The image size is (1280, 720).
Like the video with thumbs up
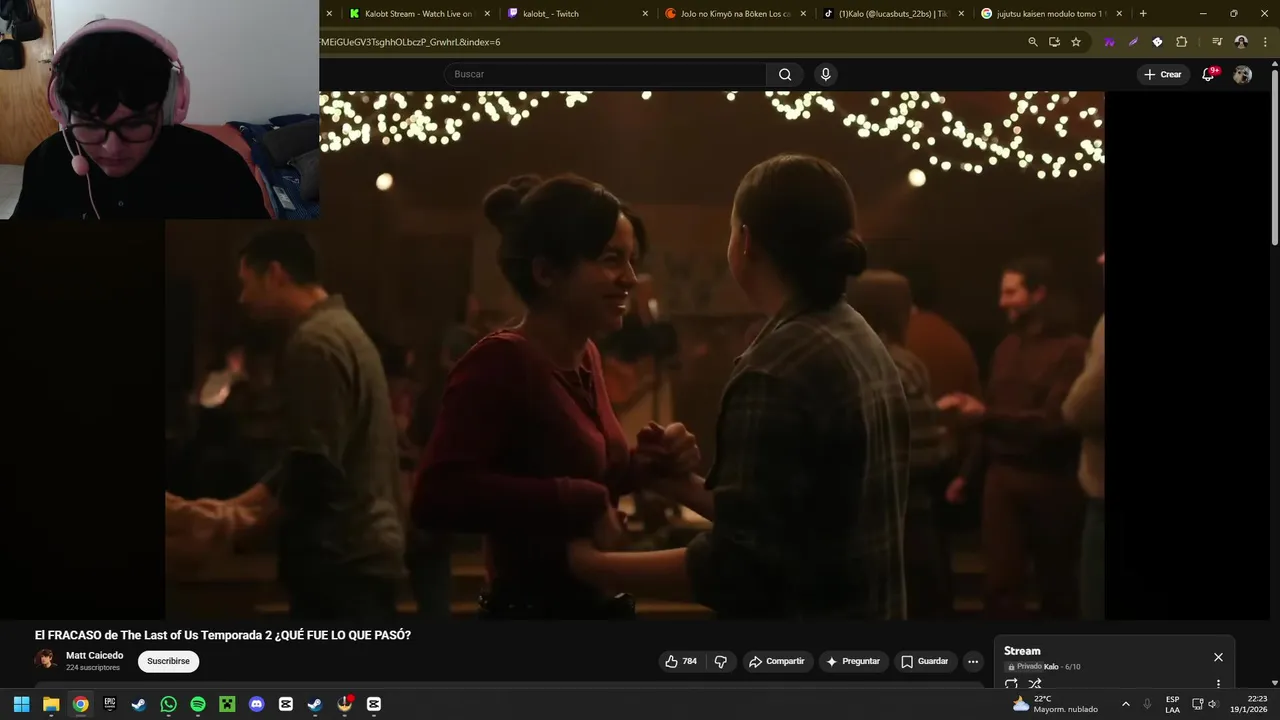tap(681, 661)
